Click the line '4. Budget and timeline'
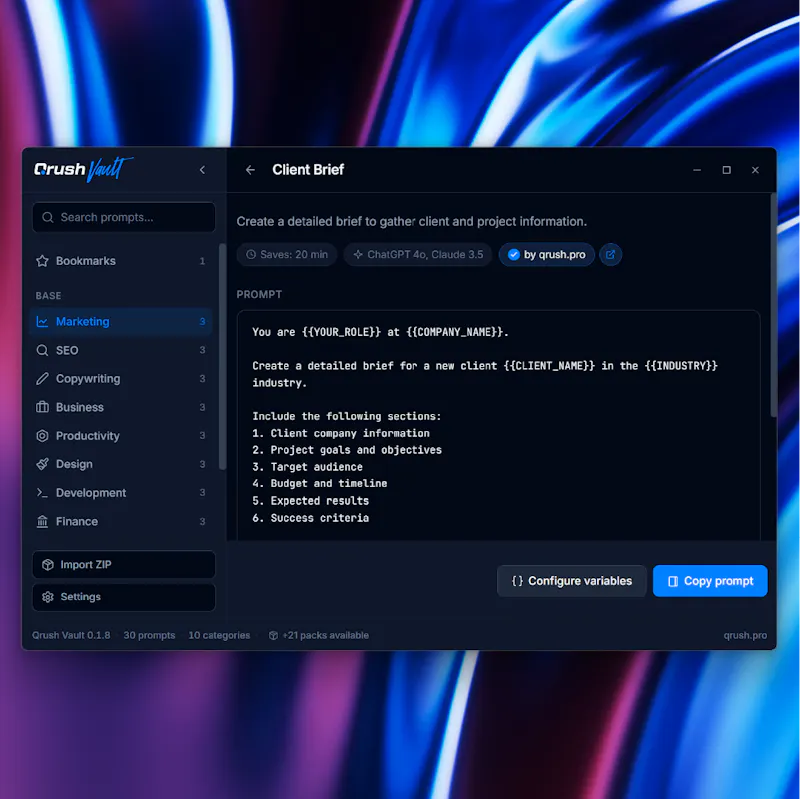The width and height of the screenshot is (800, 799). [x=320, y=484]
